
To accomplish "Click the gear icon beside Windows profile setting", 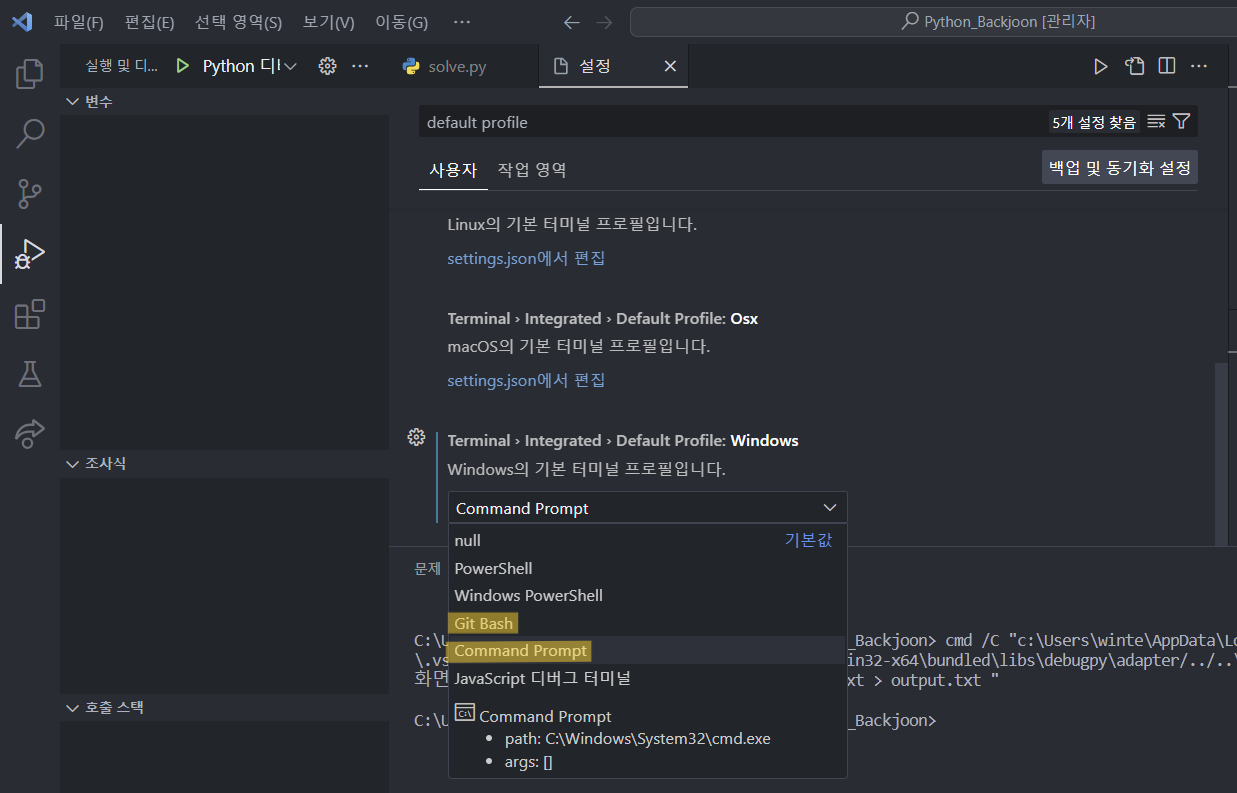I will coord(417,437).
